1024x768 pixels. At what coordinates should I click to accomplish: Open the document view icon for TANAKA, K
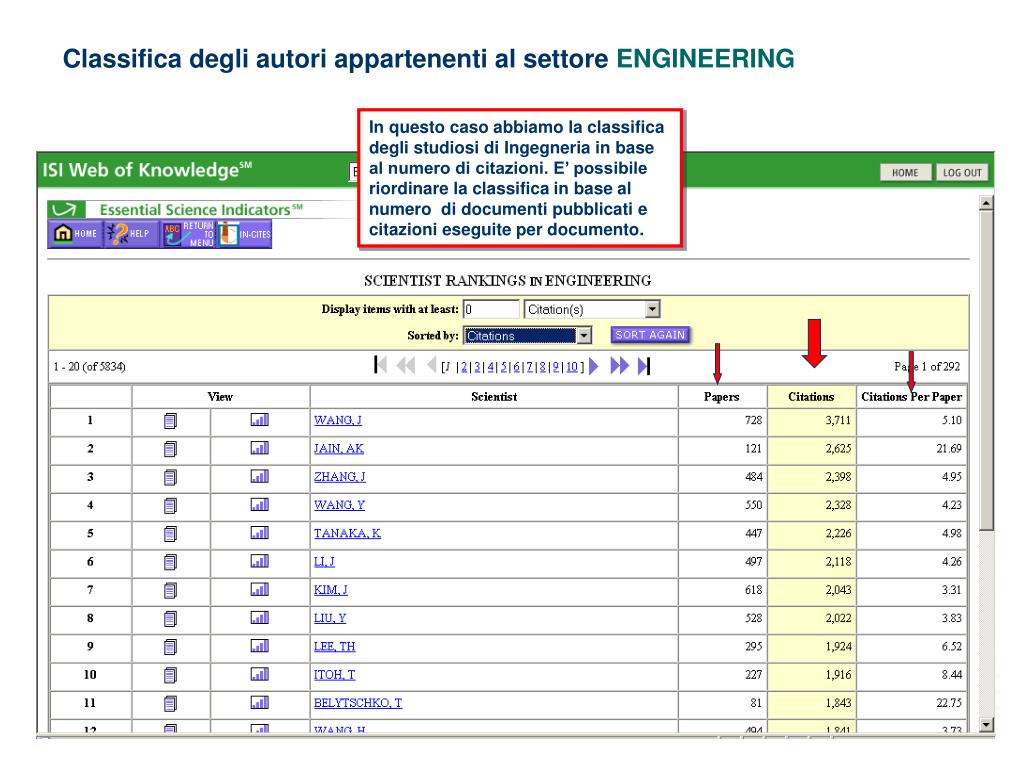pos(170,534)
